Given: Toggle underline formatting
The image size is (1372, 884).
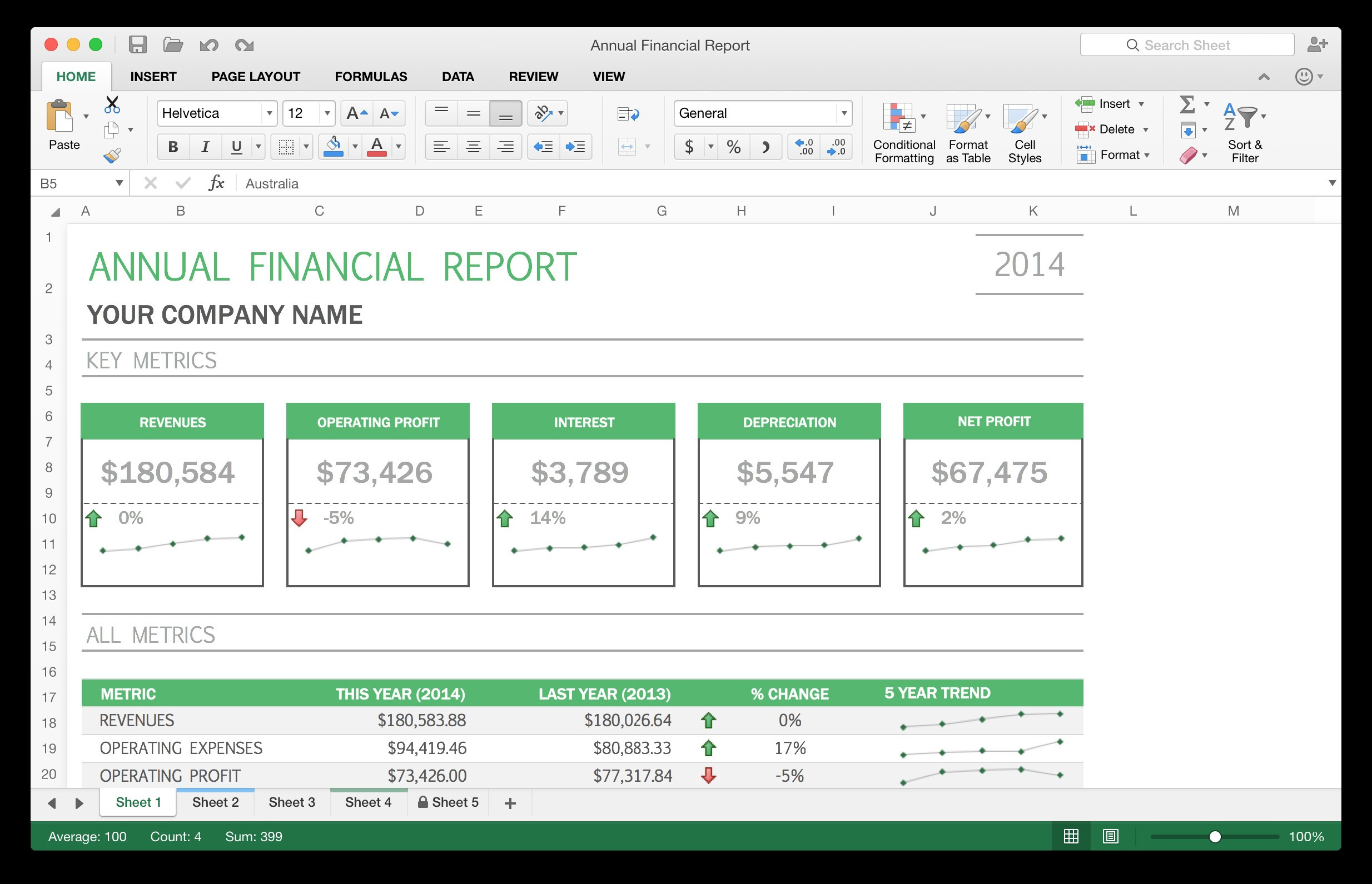Looking at the screenshot, I should tap(236, 146).
